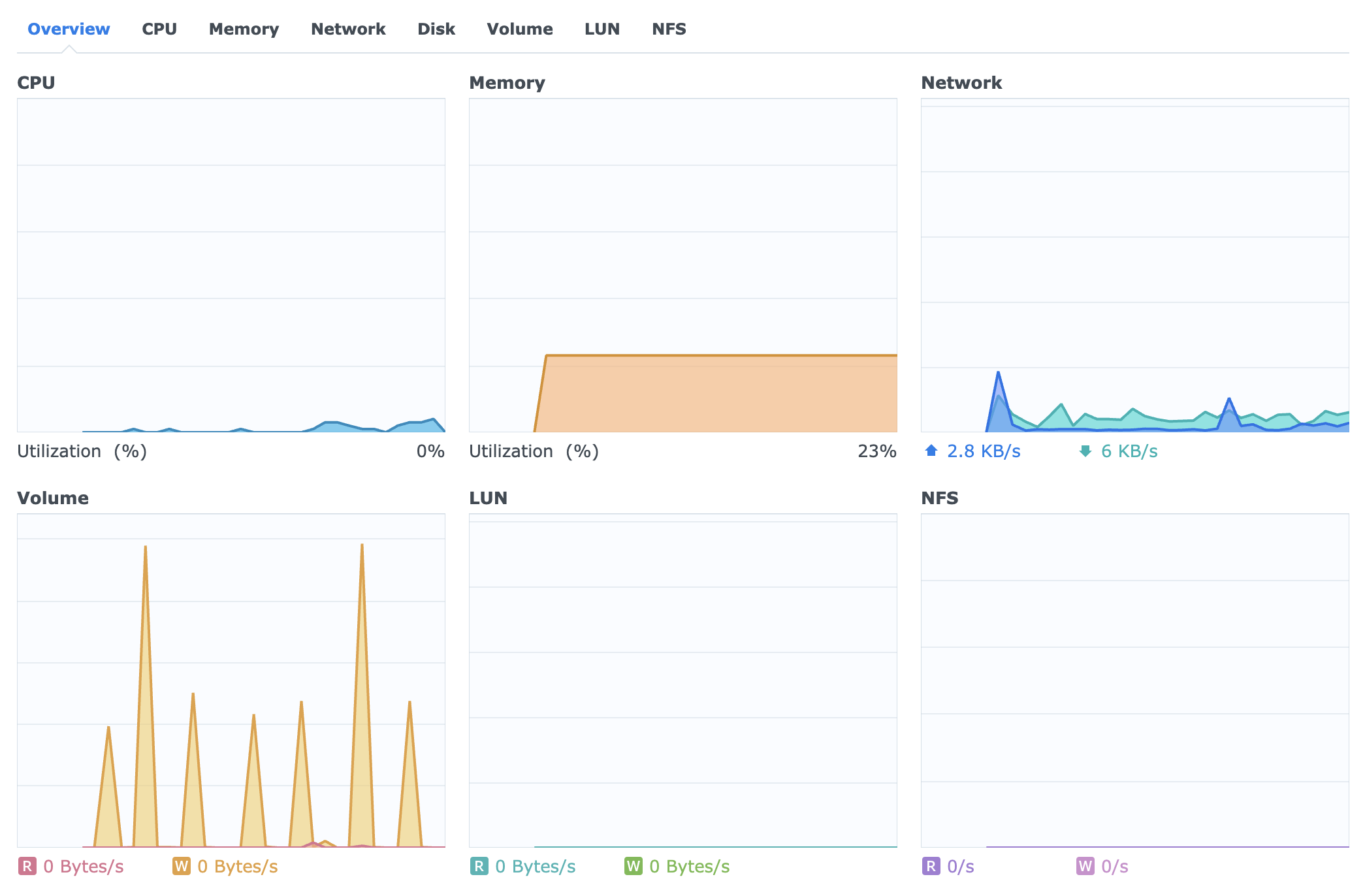
Task: Click the LUN write W badge
Action: point(633,866)
